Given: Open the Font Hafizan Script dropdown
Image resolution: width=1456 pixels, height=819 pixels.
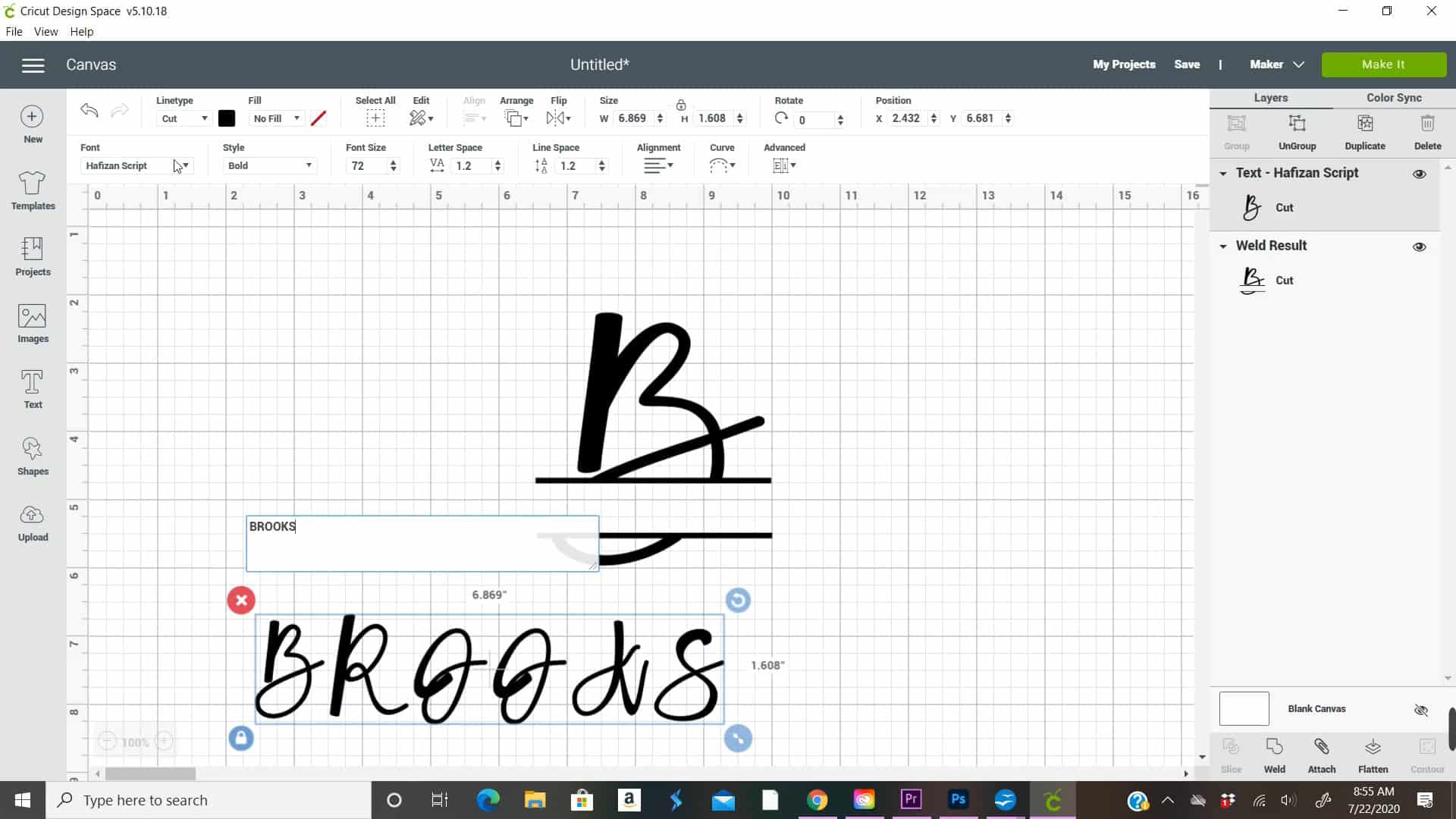Looking at the screenshot, I should (x=136, y=165).
